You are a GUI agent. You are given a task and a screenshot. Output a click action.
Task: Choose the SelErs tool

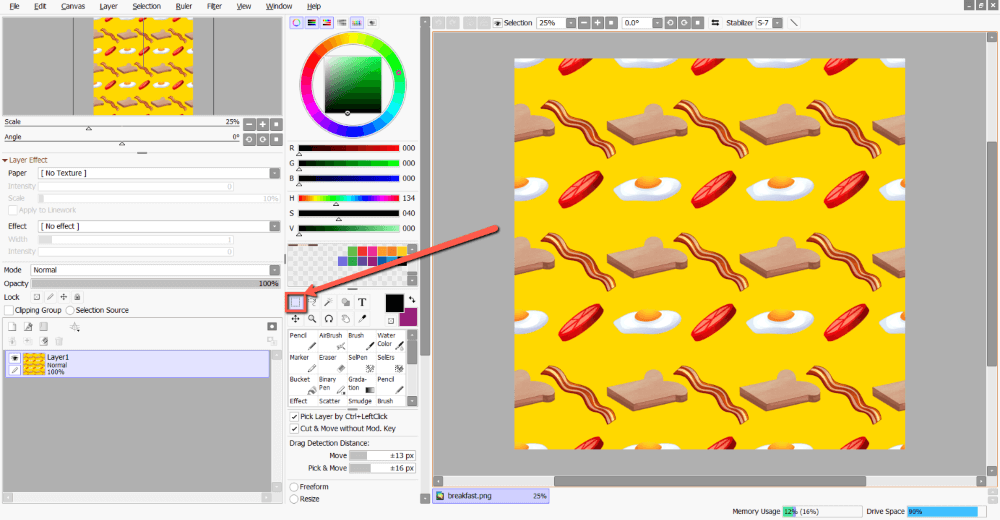click(x=391, y=363)
